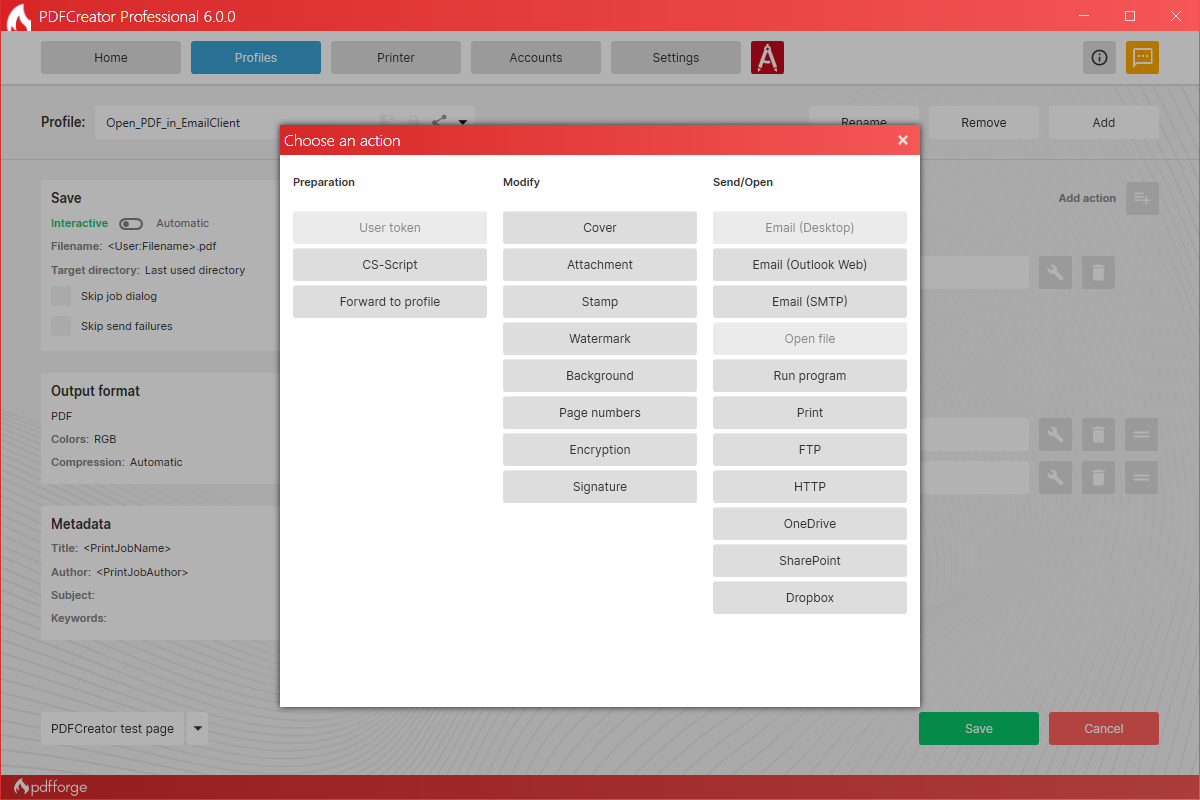This screenshot has width=1200, height=800.
Task: Add the Cover modify action
Action: [x=600, y=228]
